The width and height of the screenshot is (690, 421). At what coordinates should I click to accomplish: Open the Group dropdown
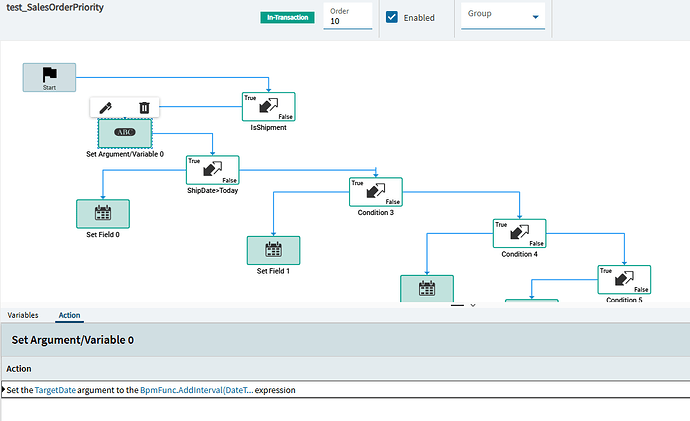503,16
